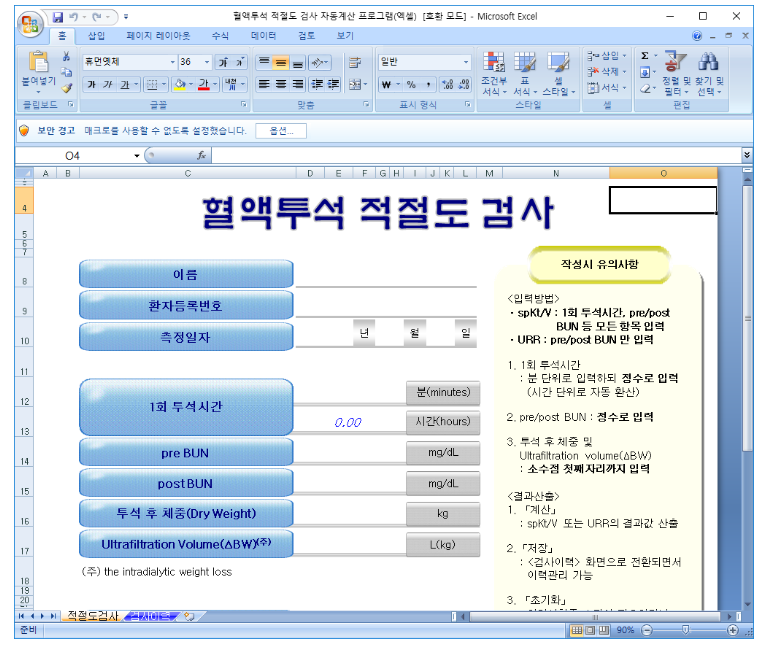
Task: Click the Office round button
Action: (30, 23)
